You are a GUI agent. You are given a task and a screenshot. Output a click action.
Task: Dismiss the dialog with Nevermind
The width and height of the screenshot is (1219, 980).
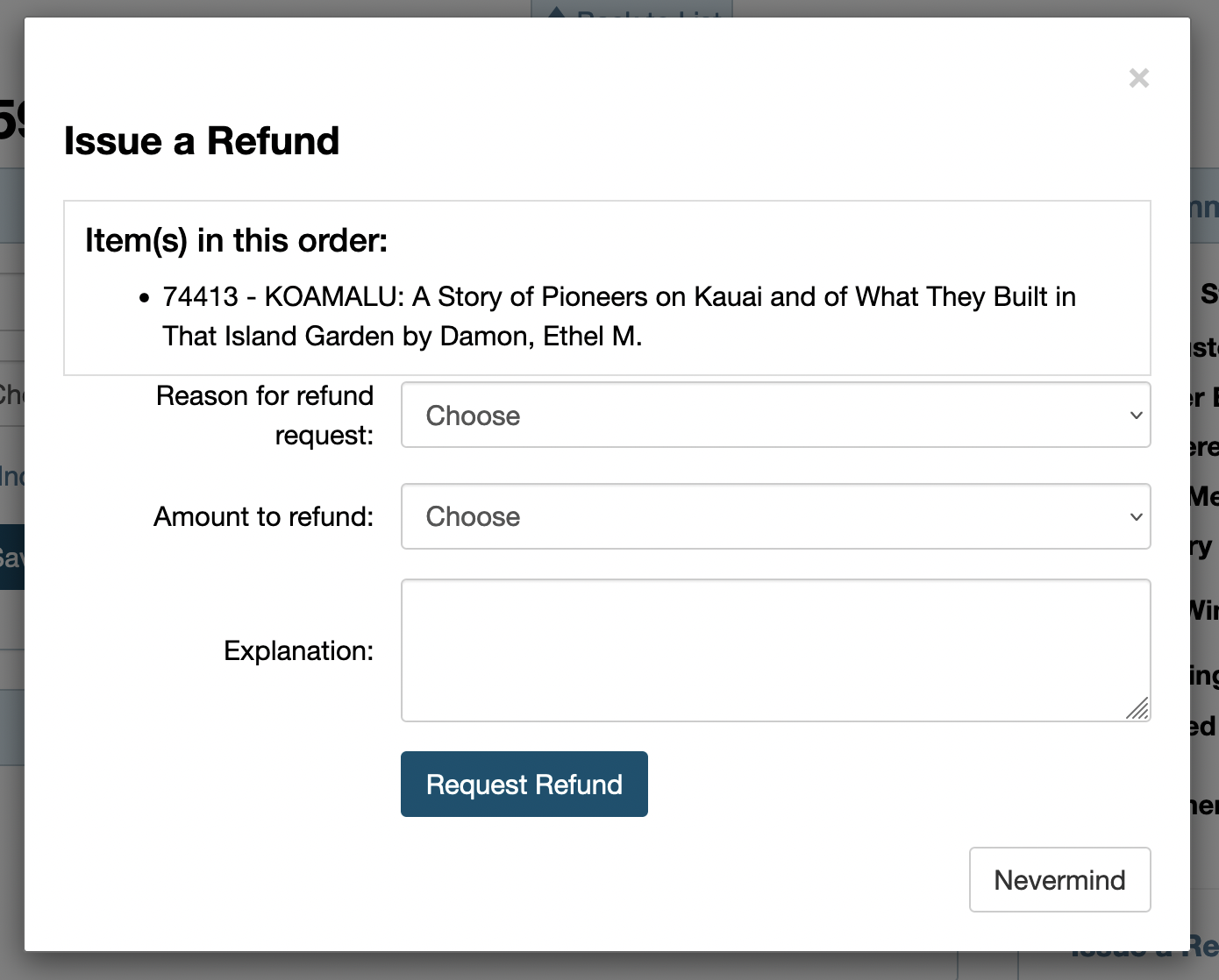coord(1059,879)
